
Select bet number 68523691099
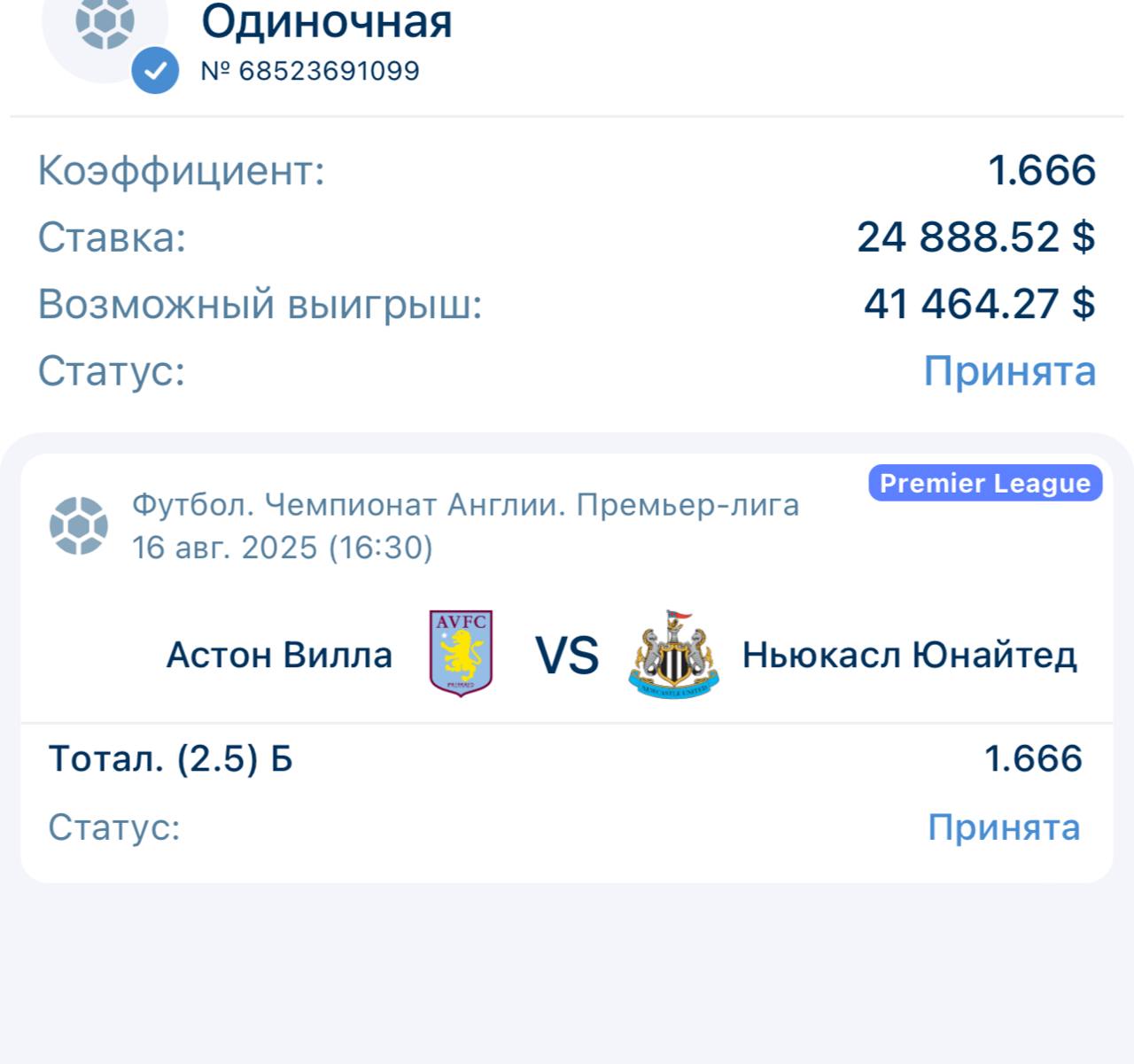[x=310, y=71]
